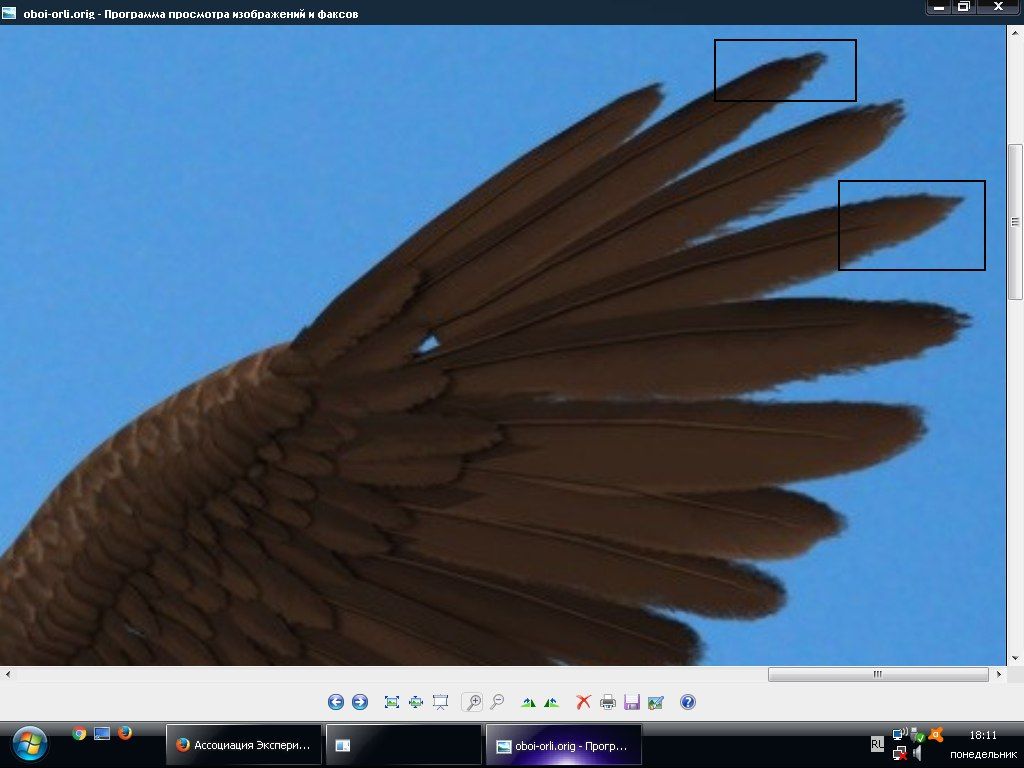Open the Windows Start menu
Image resolution: width=1024 pixels, height=768 pixels.
30,744
